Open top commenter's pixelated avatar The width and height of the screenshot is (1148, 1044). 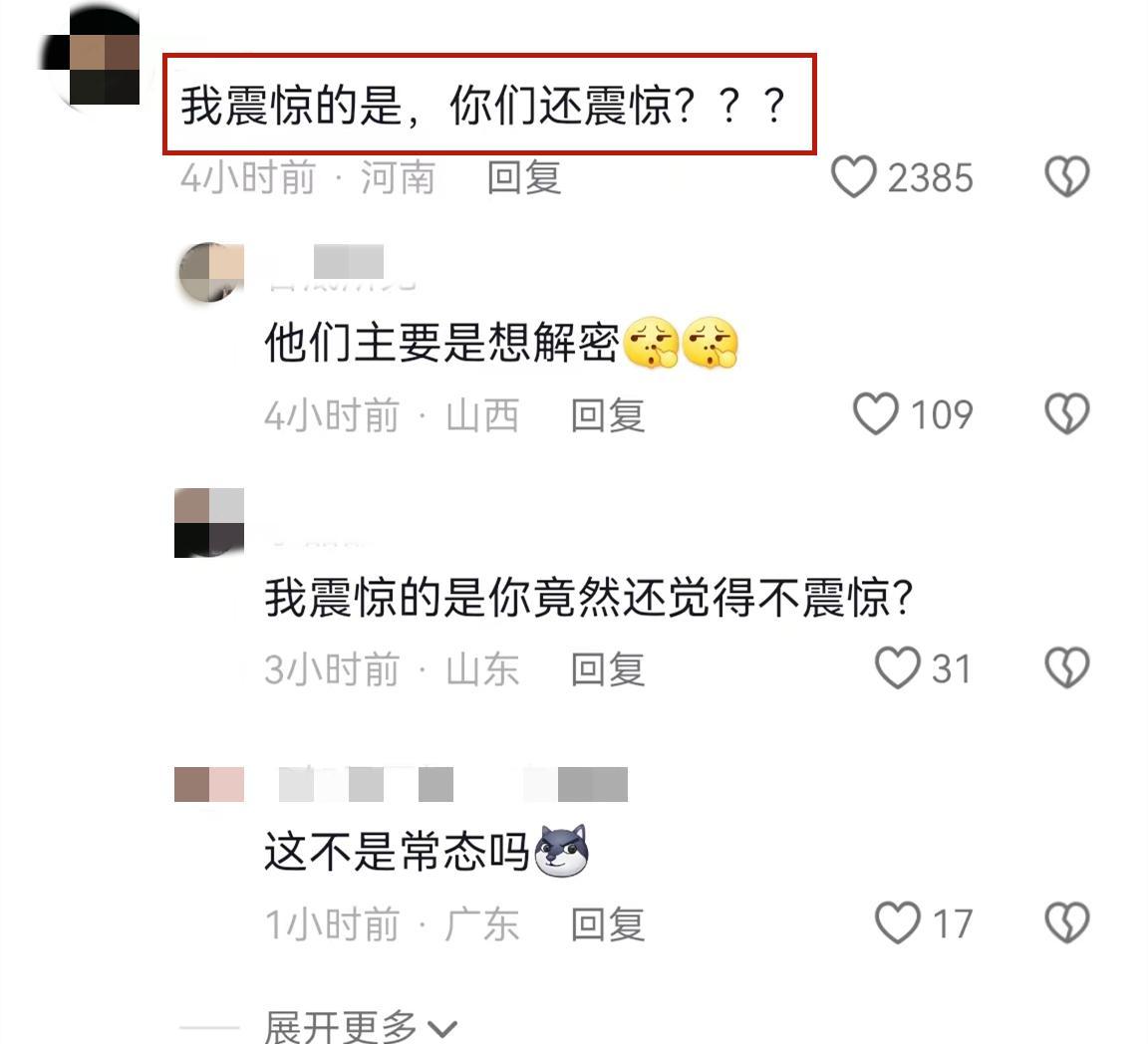(92, 59)
